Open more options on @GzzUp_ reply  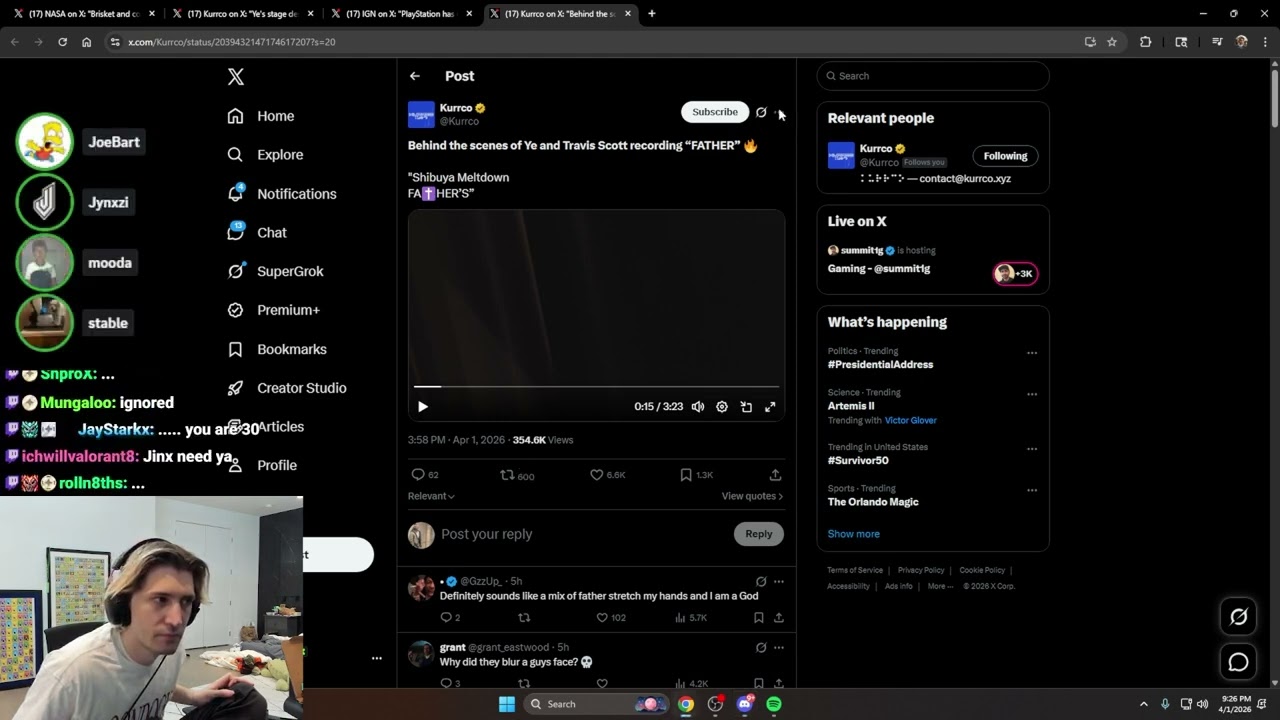[x=778, y=581]
